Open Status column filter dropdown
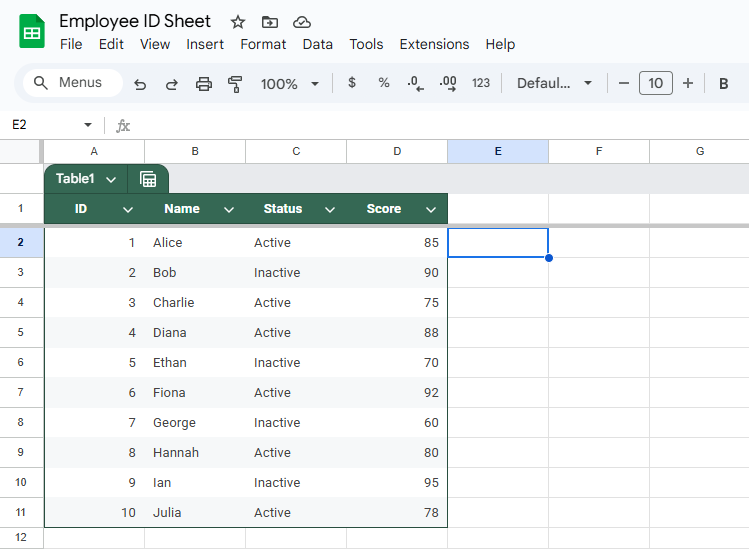 330,209
